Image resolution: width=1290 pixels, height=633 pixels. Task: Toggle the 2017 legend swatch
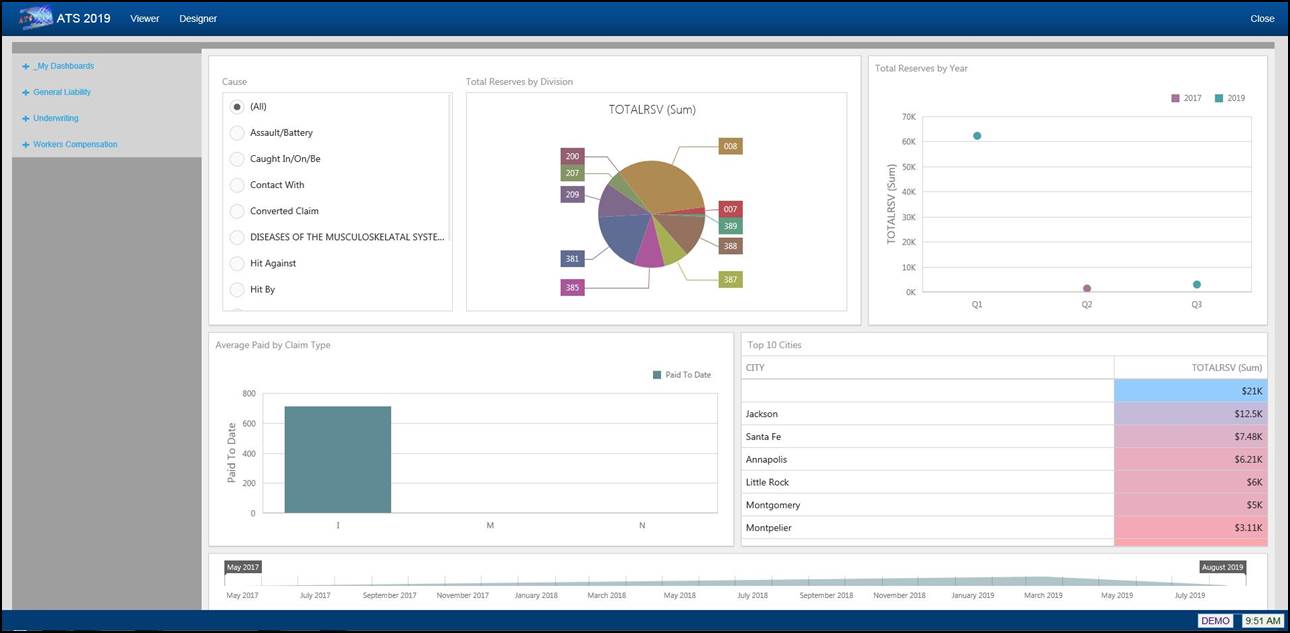(x=1176, y=98)
